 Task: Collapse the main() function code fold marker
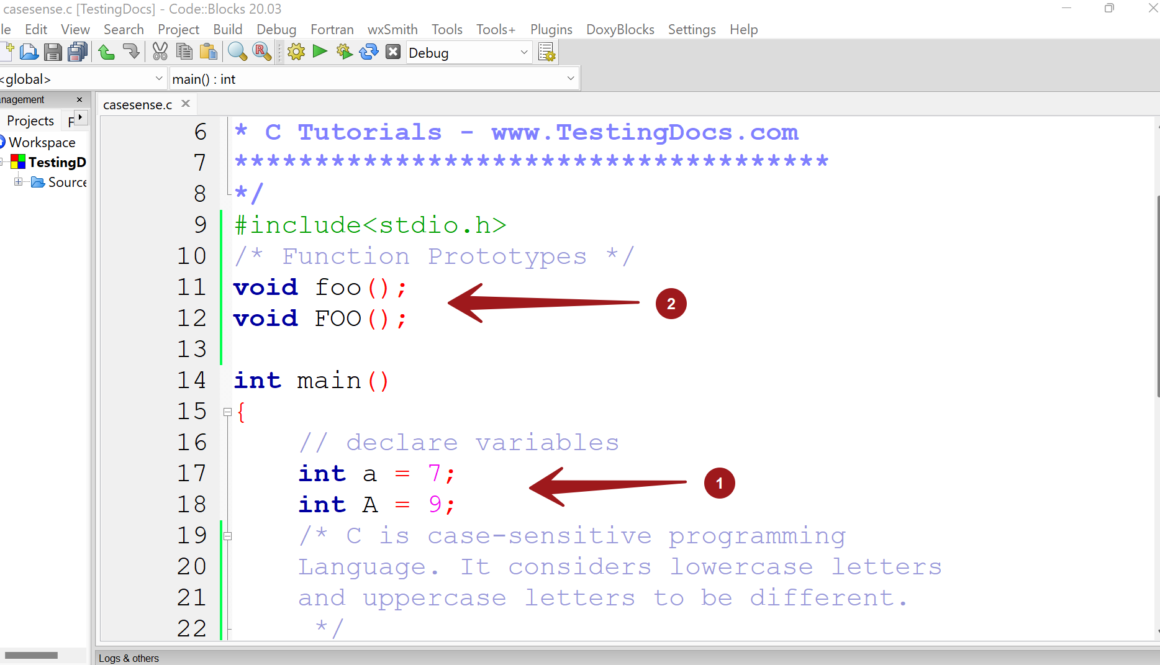228,411
